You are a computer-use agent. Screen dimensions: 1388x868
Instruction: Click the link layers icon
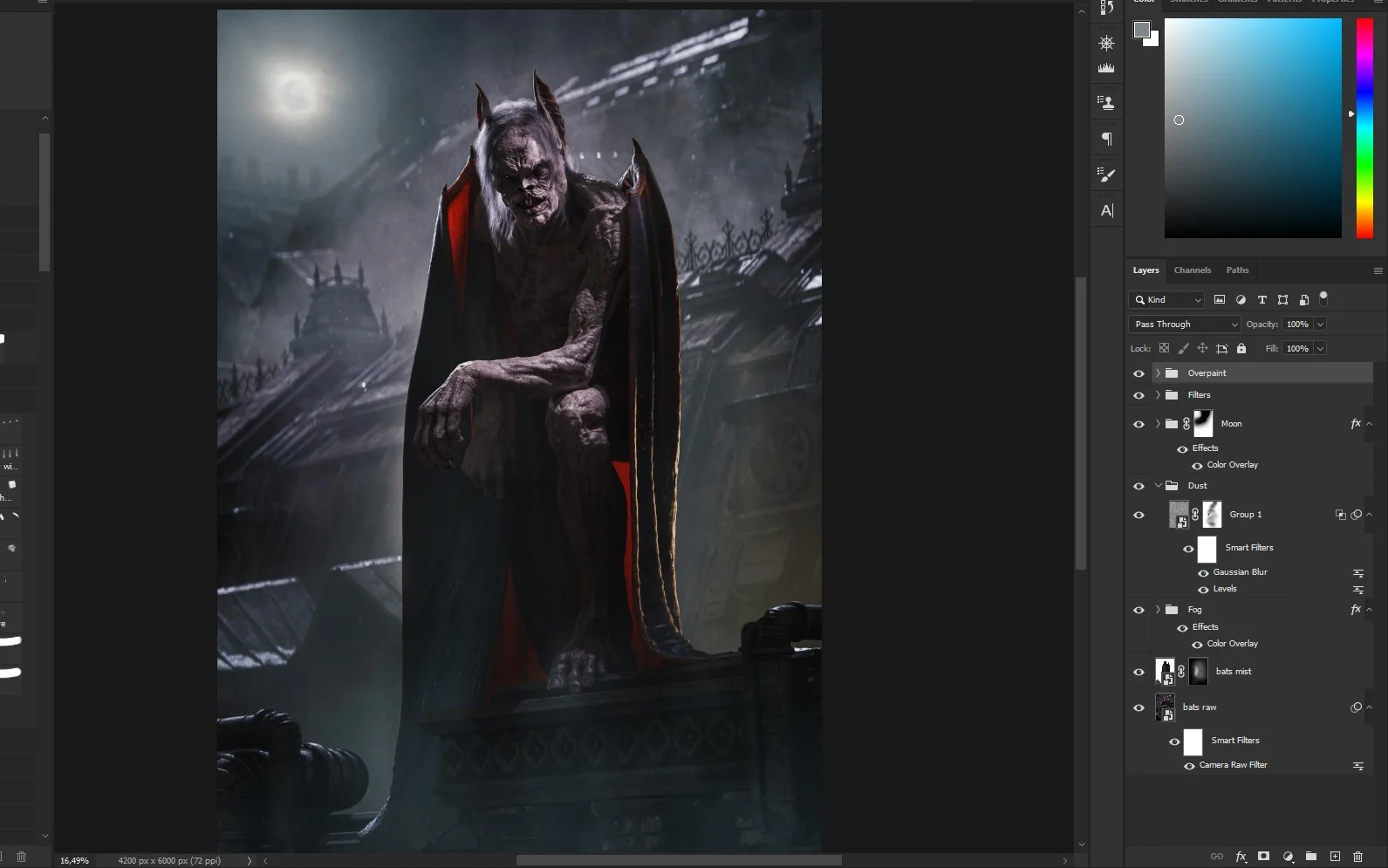(x=1217, y=857)
